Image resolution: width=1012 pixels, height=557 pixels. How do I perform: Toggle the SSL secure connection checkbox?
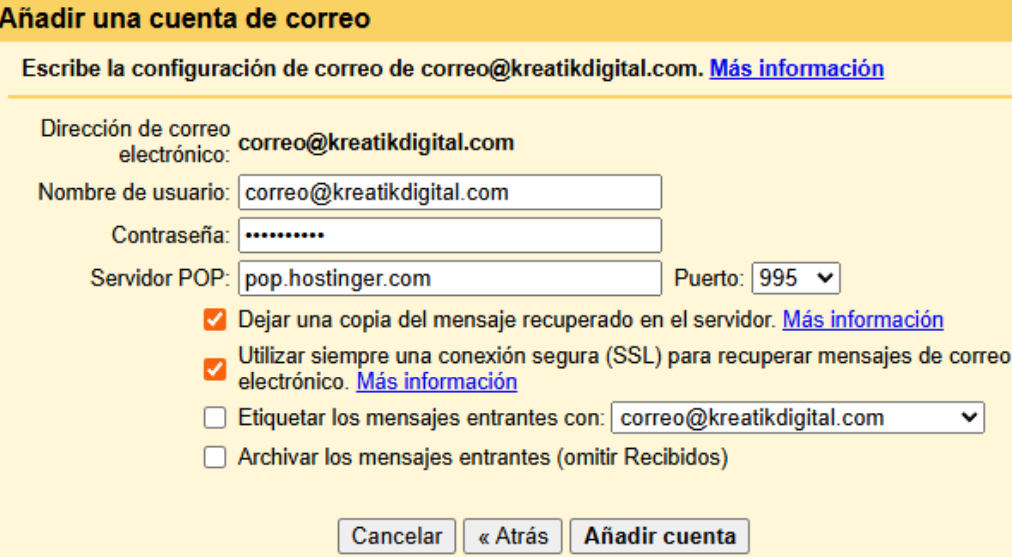click(x=215, y=369)
